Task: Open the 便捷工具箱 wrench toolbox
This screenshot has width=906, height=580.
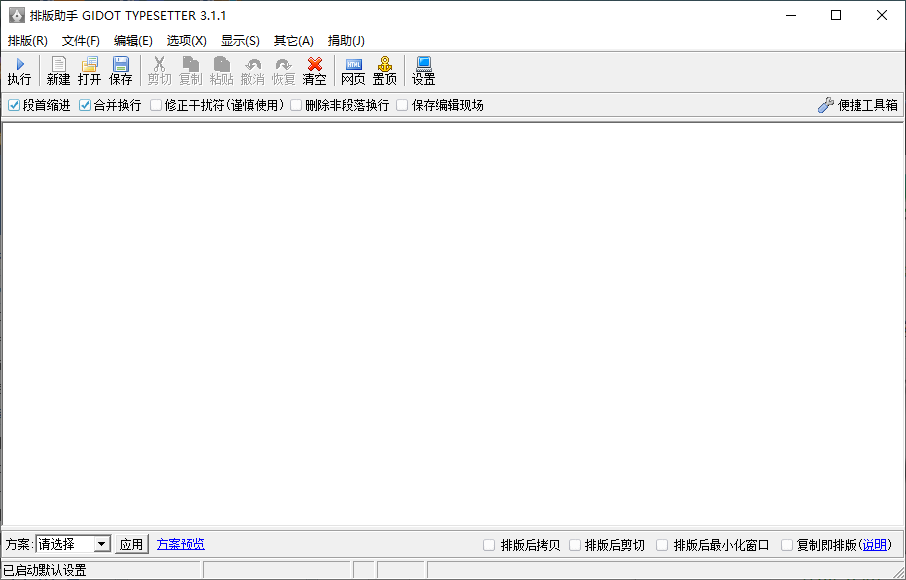Action: tap(858, 105)
